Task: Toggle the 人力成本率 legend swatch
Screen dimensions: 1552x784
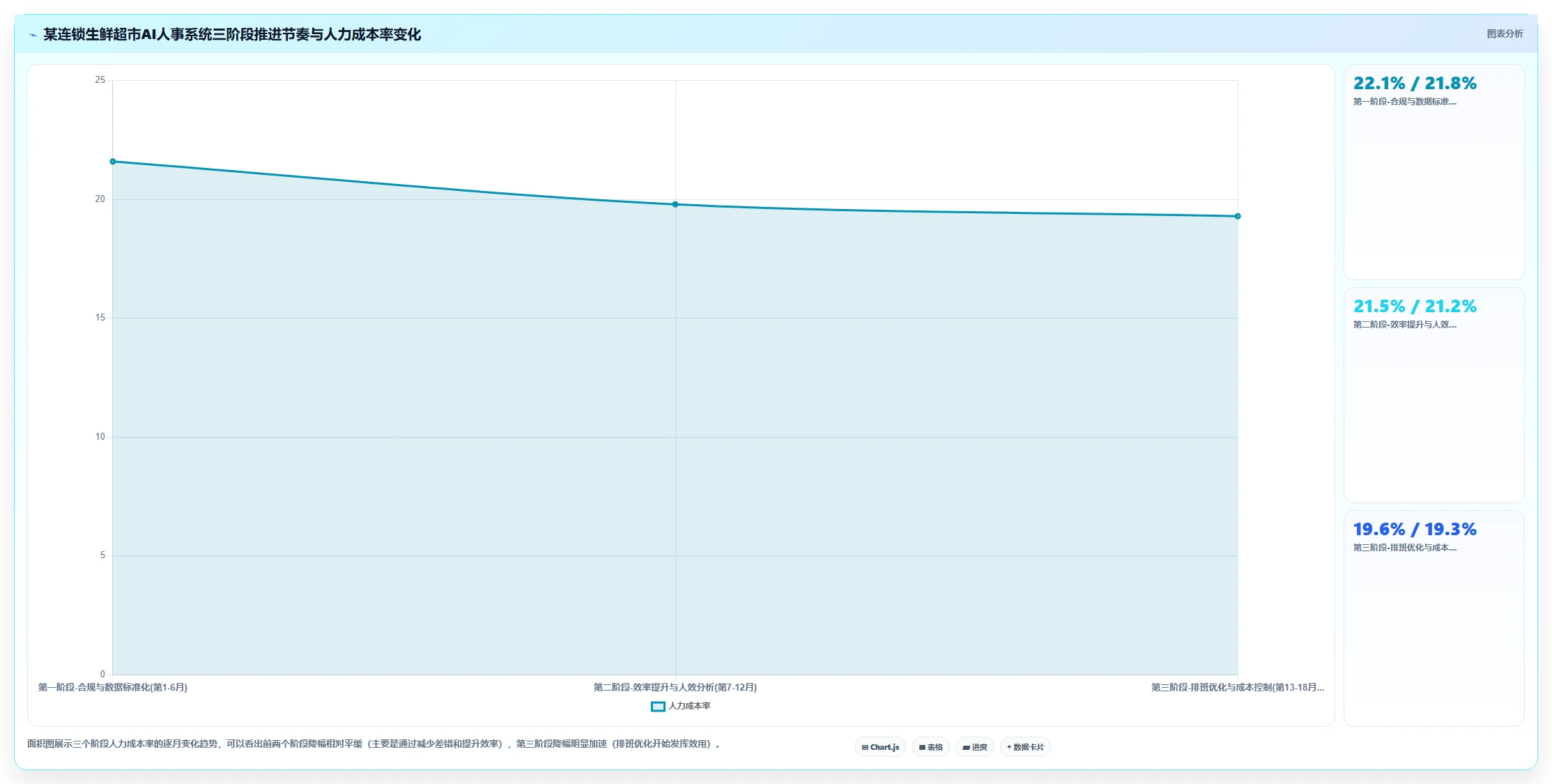Action: tap(658, 707)
